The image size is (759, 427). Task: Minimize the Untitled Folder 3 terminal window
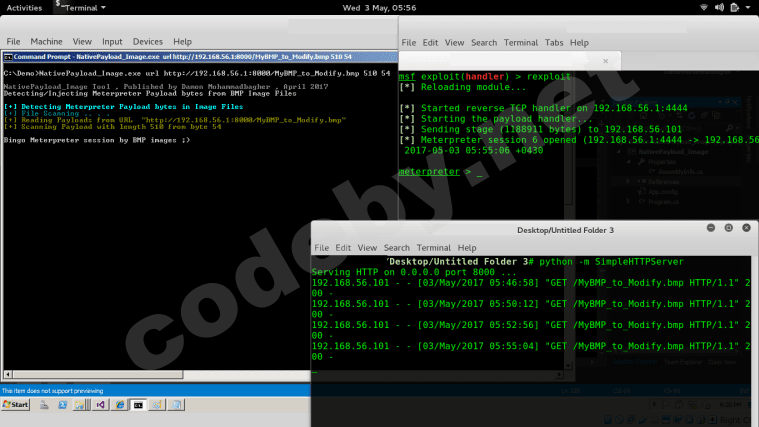(x=711, y=228)
